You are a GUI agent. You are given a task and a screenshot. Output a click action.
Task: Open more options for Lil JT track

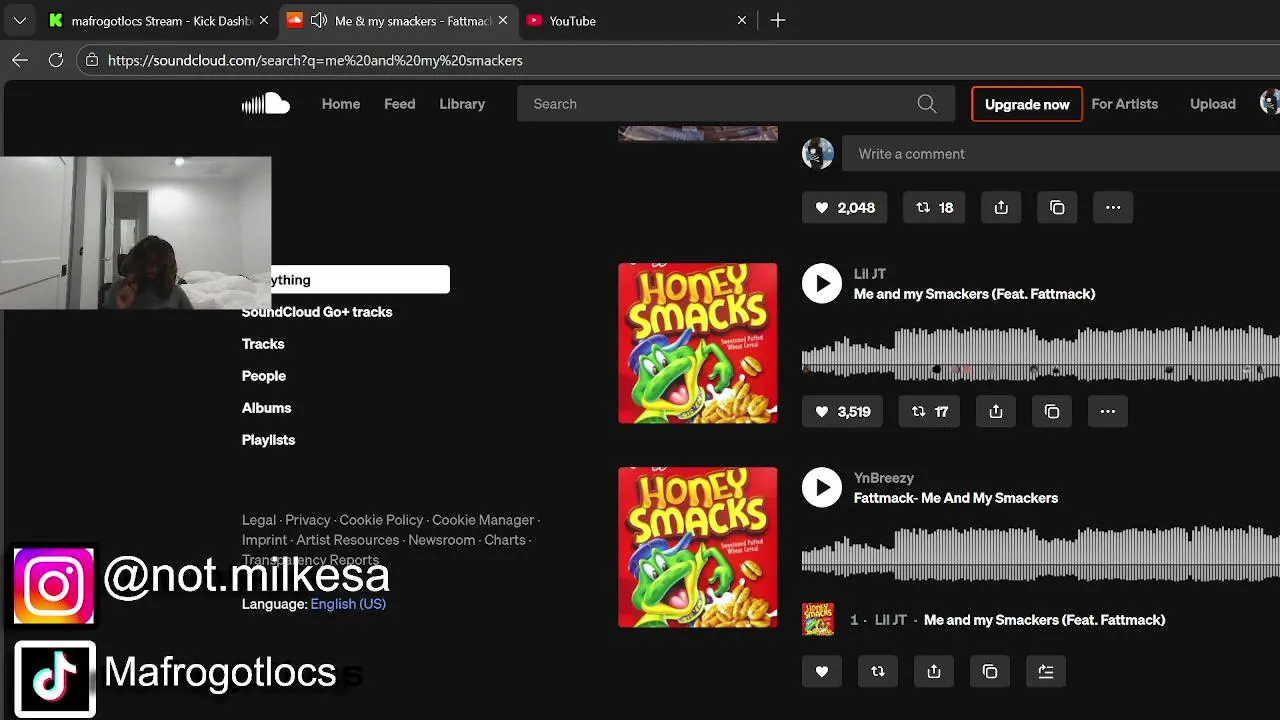pos(1108,412)
